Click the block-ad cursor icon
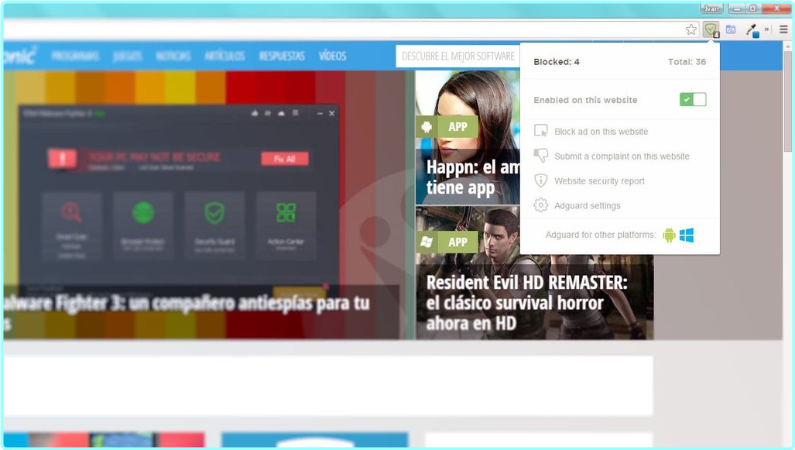Image resolution: width=795 pixels, height=450 pixels. coord(541,131)
